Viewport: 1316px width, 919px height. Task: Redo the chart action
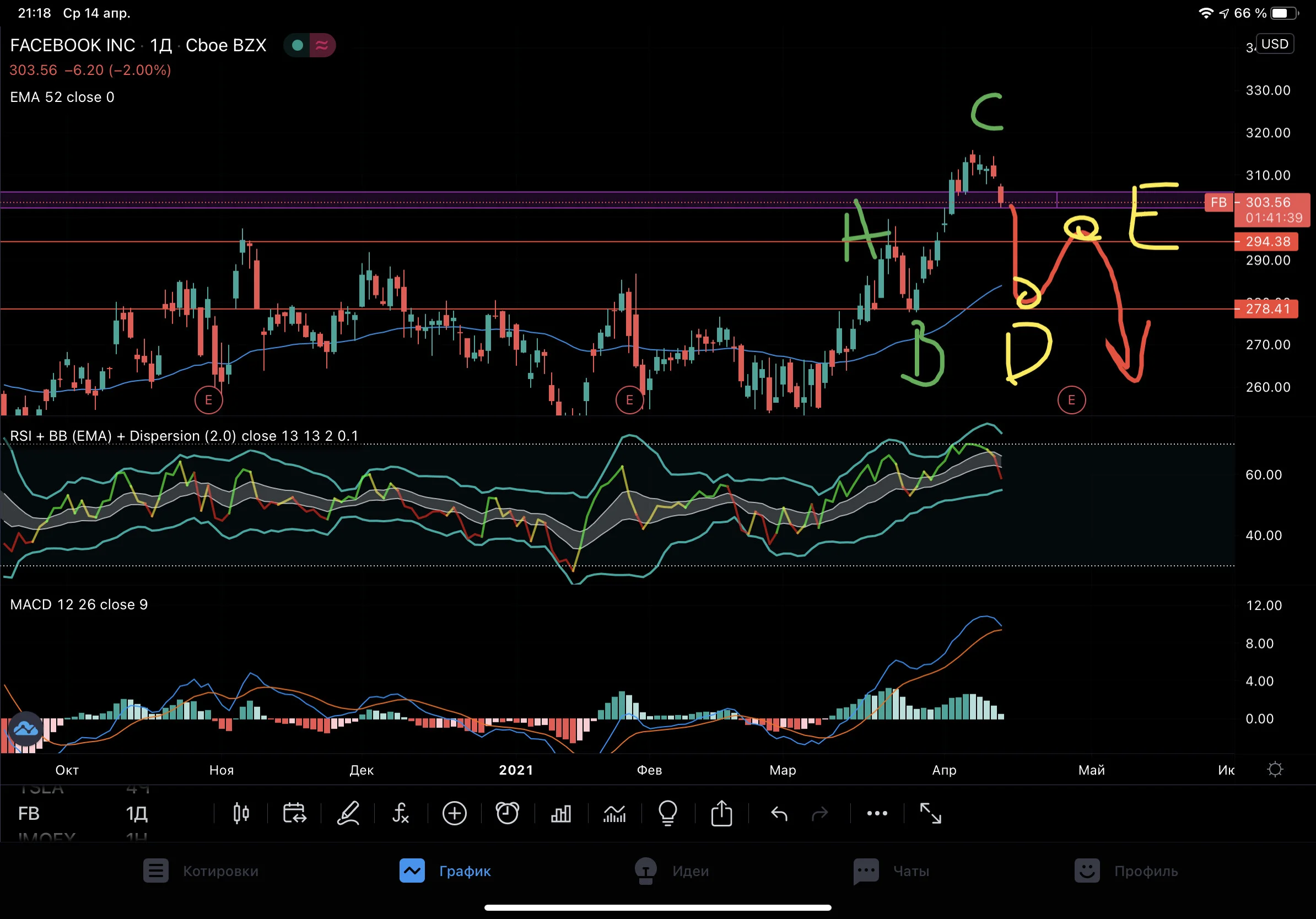(x=820, y=813)
